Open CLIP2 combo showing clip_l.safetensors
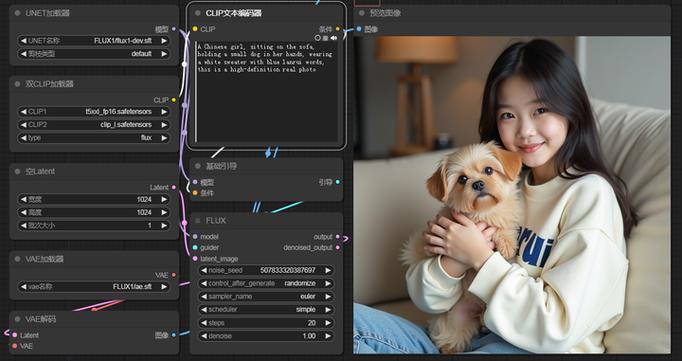Viewport: 682px width, 361px height. coord(94,125)
